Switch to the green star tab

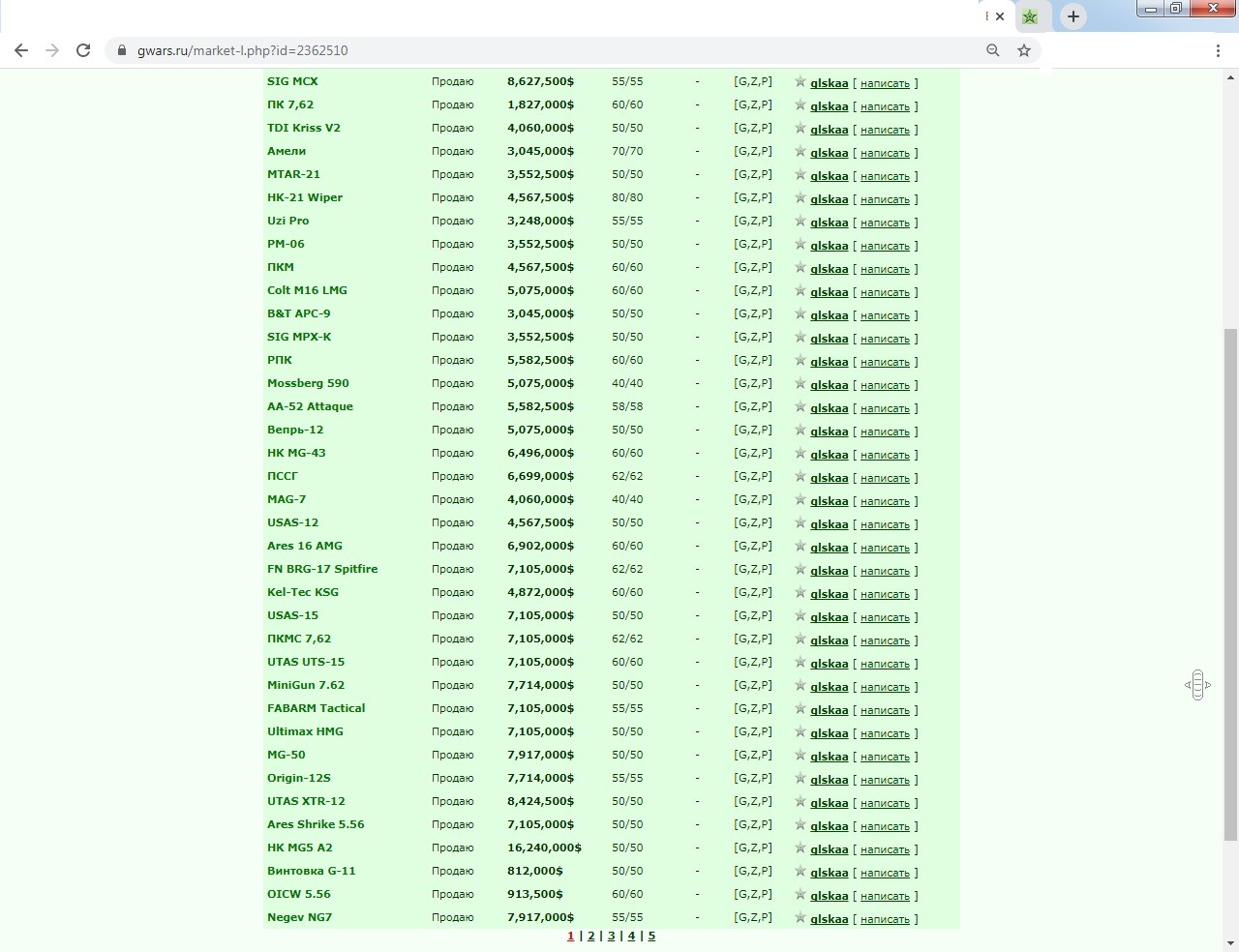tap(1030, 16)
